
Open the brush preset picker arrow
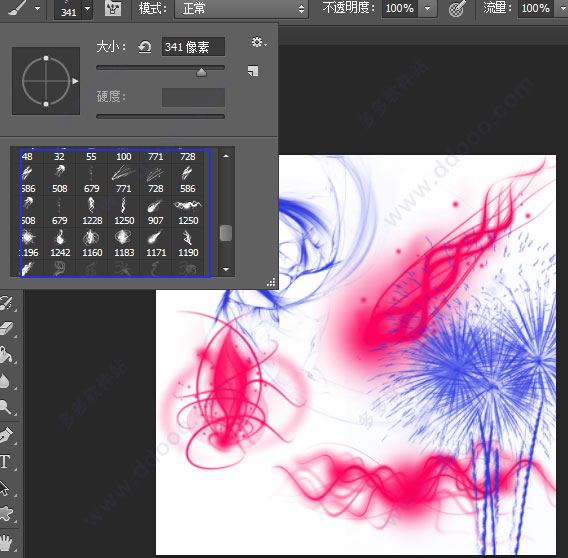coord(87,8)
